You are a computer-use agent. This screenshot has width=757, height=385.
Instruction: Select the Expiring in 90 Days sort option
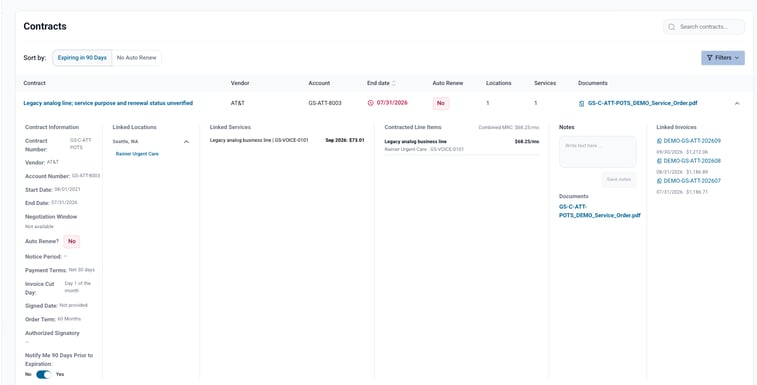tap(82, 57)
